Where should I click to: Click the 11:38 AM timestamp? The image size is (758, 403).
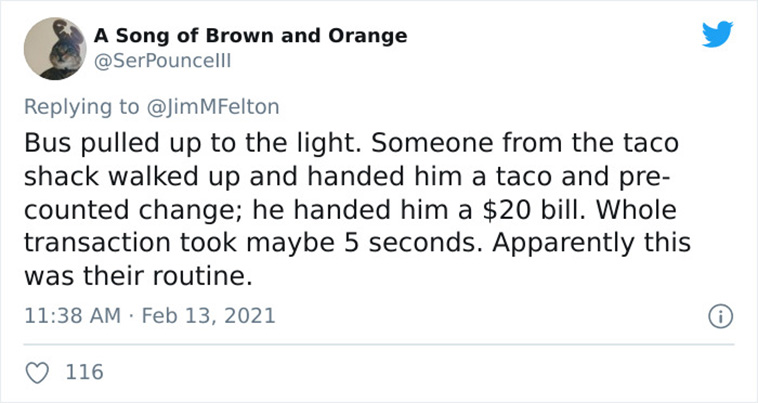[x=73, y=316]
